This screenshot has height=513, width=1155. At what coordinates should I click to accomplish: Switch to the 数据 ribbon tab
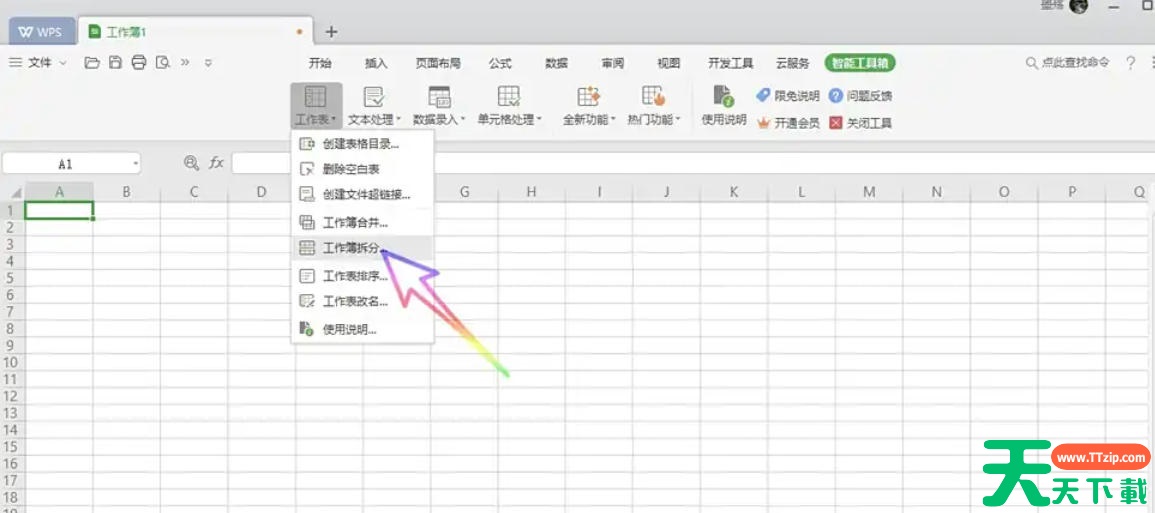pos(556,63)
